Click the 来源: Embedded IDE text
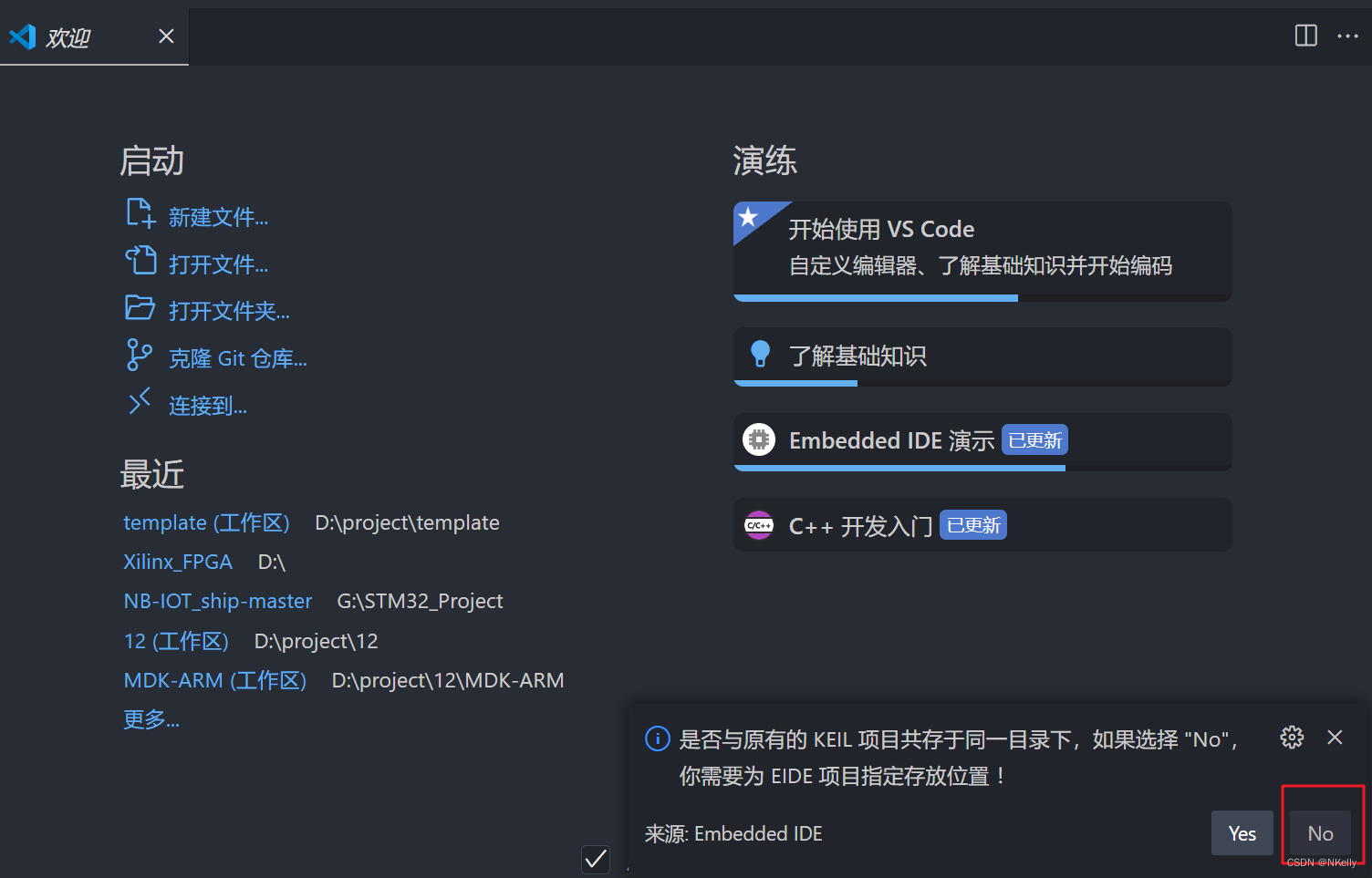The height and width of the screenshot is (878, 1372). (x=733, y=833)
